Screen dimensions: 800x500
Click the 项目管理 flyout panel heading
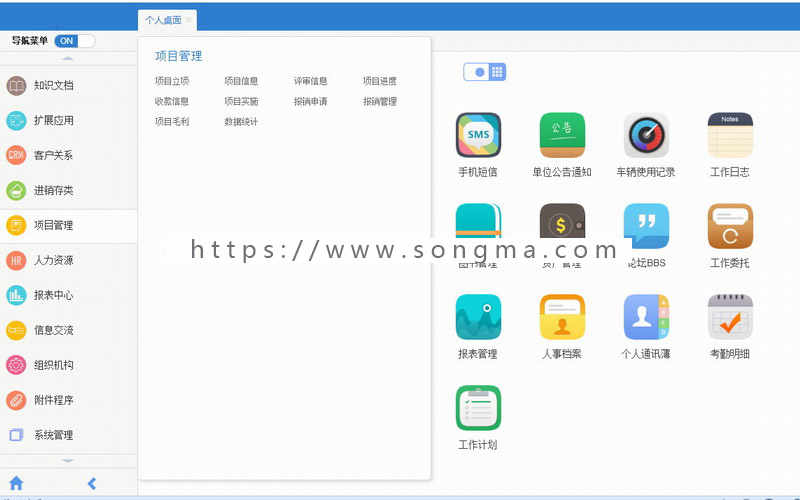click(x=179, y=56)
